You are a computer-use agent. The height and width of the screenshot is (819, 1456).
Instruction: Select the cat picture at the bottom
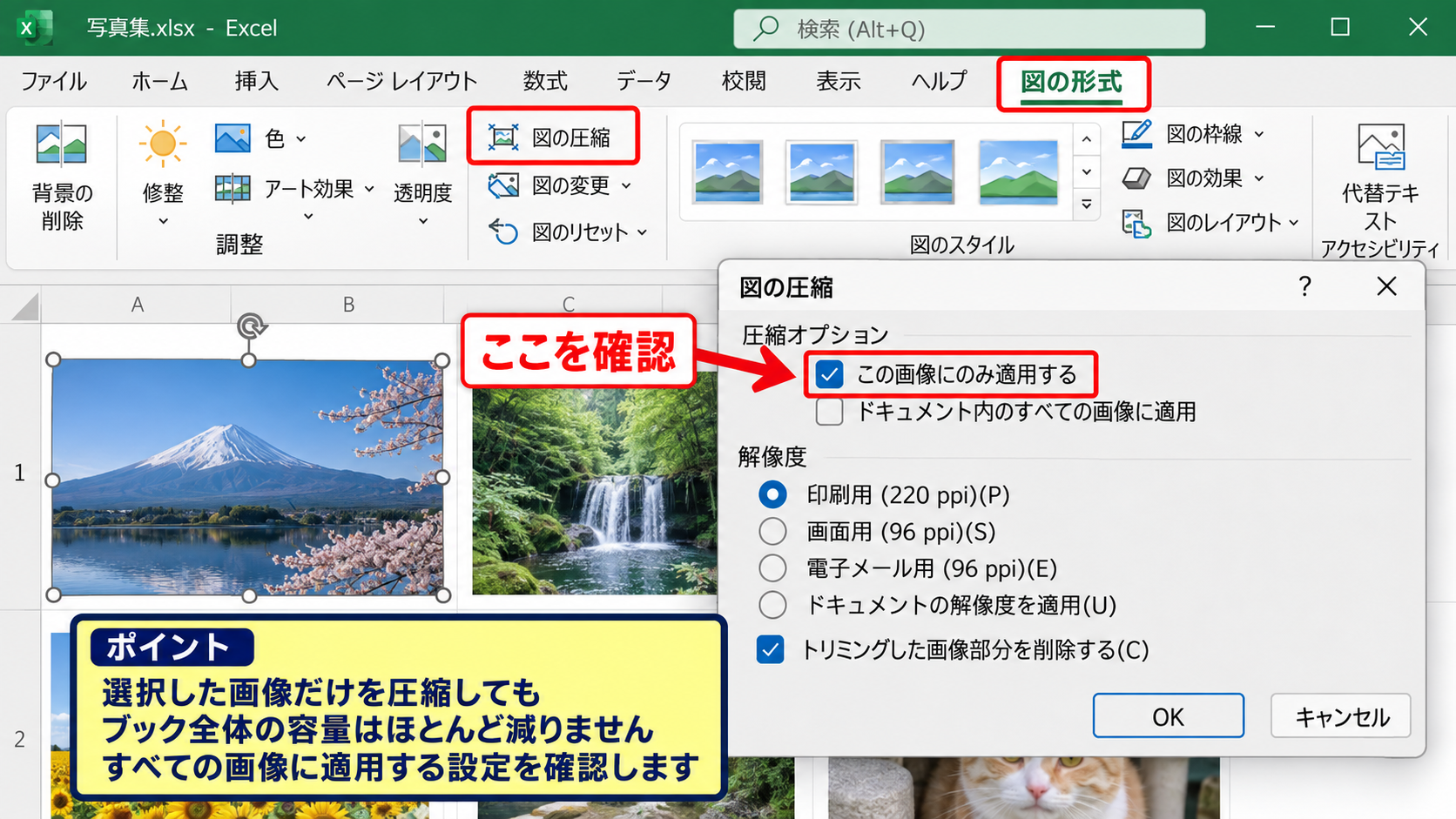[1023, 788]
